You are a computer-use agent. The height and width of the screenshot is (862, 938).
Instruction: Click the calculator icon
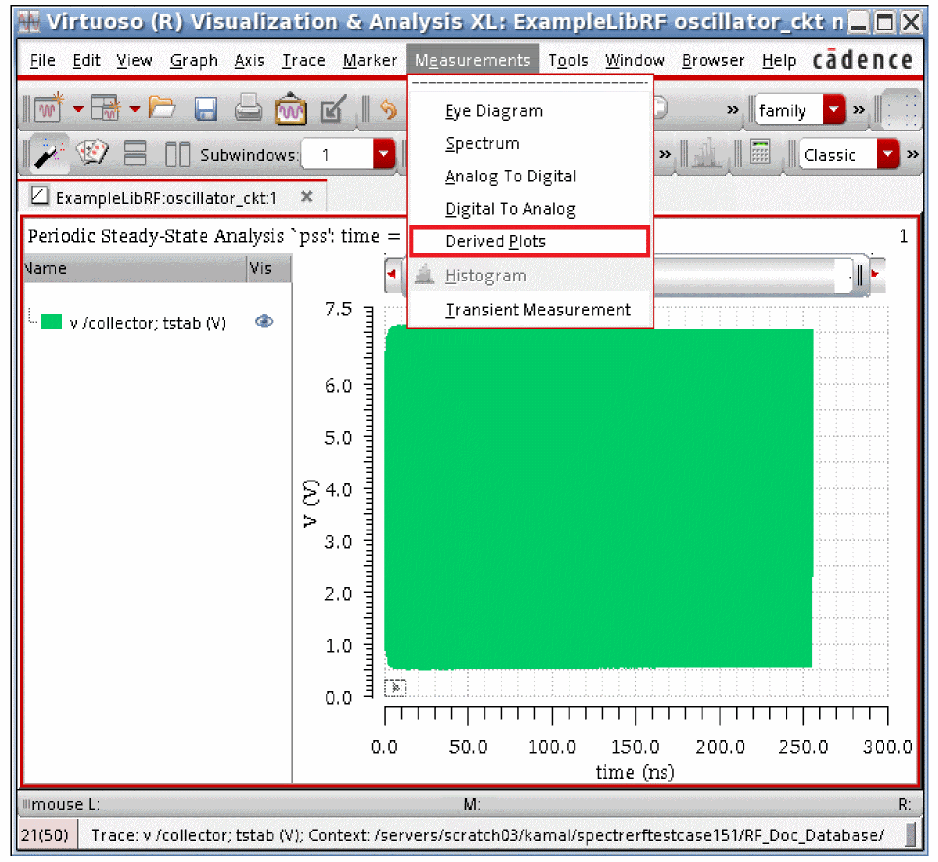760,153
